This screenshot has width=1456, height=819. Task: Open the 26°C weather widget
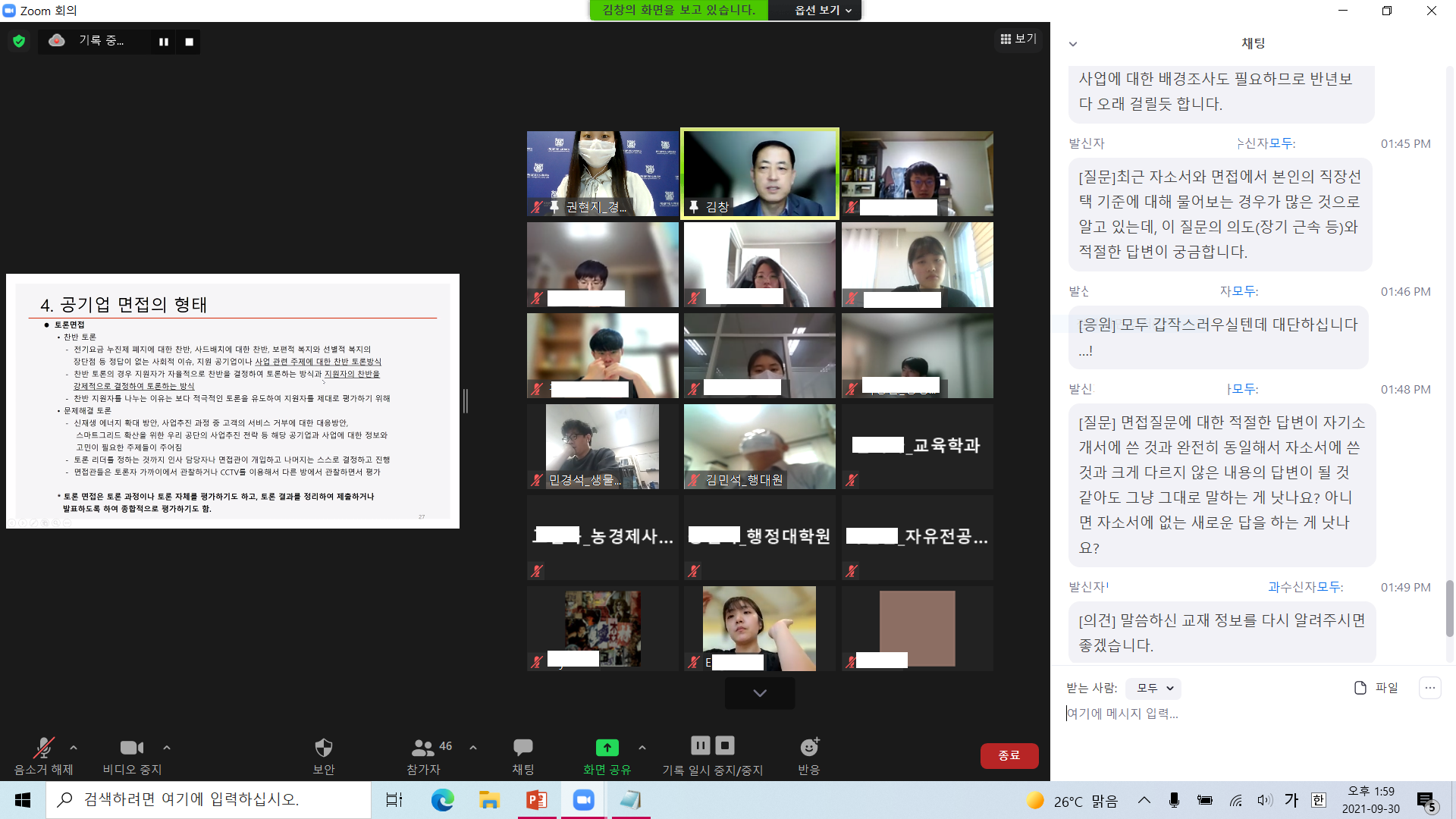(1072, 801)
